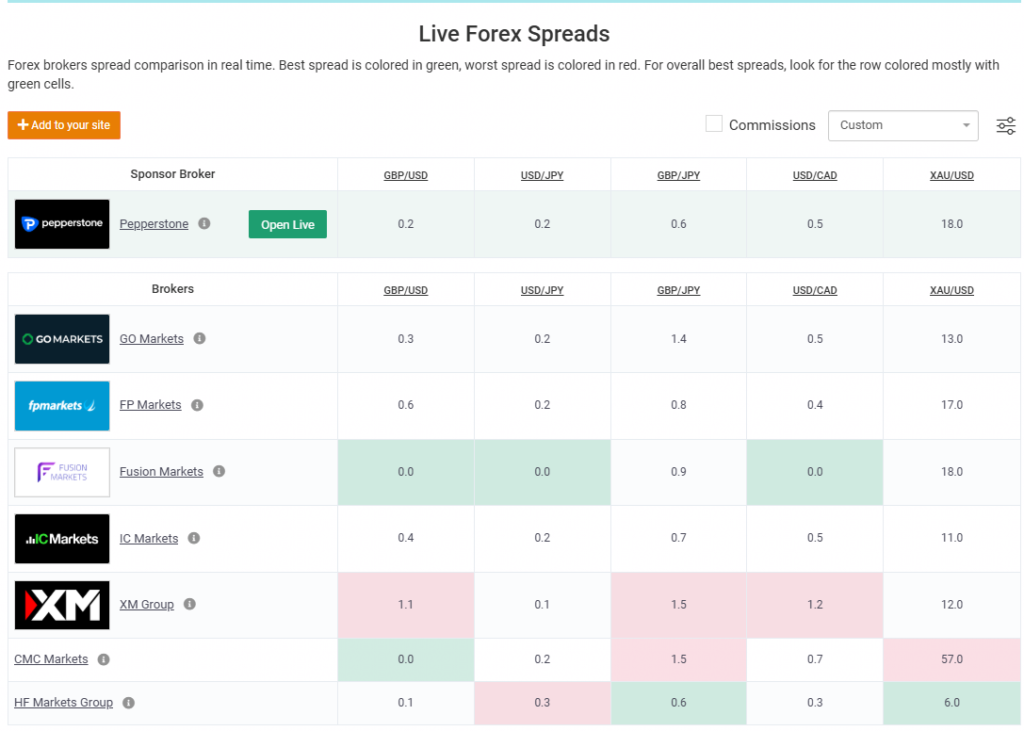Click USD/CAD header in Brokers table
The image size is (1024, 731).
point(815,291)
